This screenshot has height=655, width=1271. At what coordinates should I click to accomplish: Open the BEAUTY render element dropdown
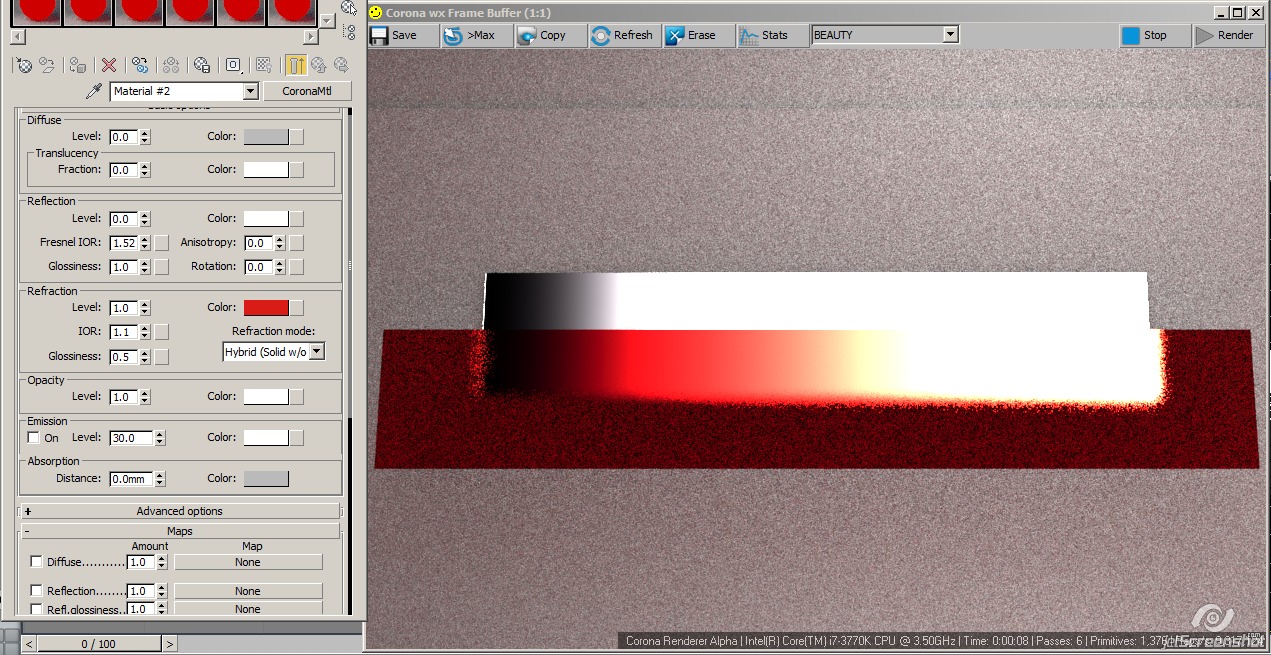[950, 35]
